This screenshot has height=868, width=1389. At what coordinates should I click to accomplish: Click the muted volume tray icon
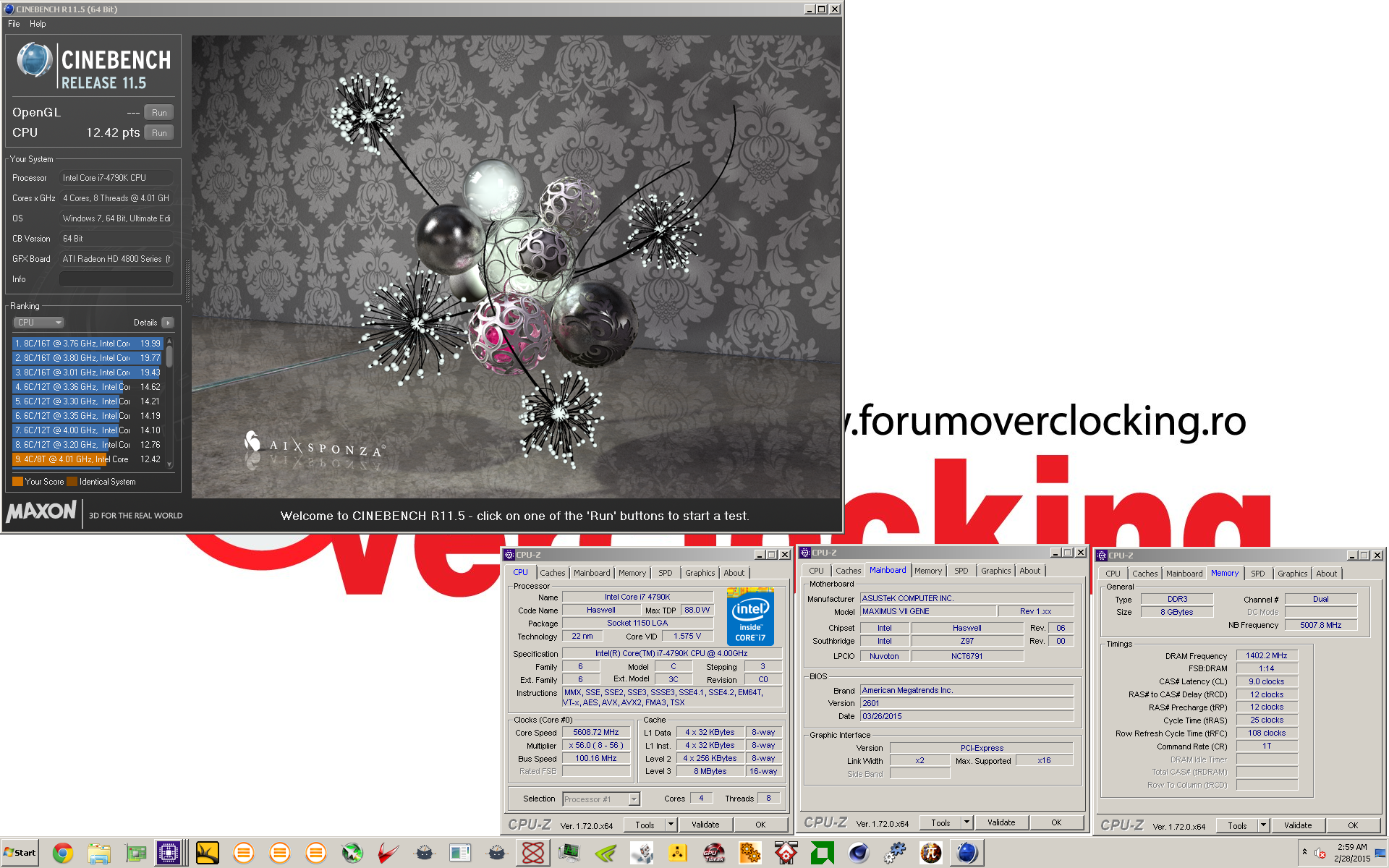click(1320, 853)
